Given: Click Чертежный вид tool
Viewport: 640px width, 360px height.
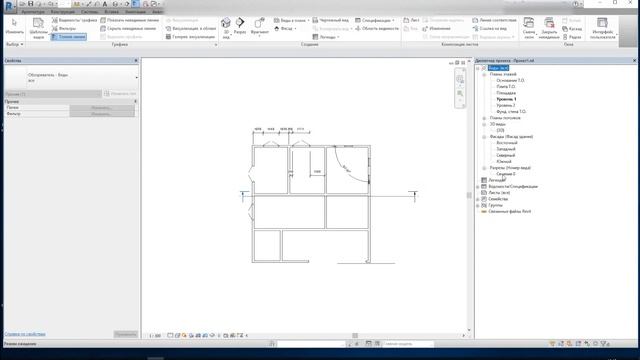Looking at the screenshot, I should tap(331, 20).
